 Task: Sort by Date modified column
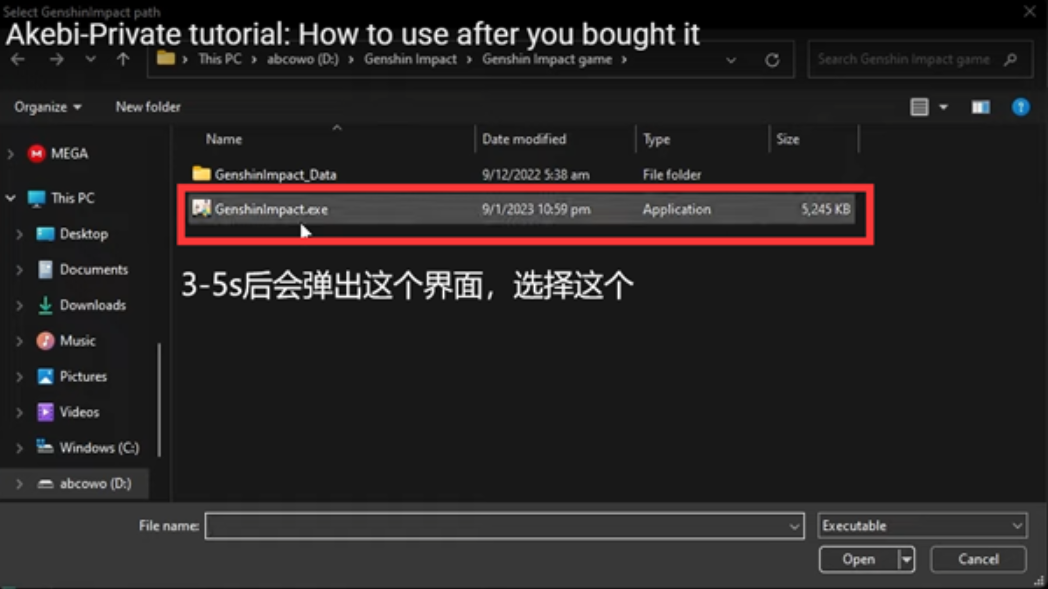click(524, 139)
